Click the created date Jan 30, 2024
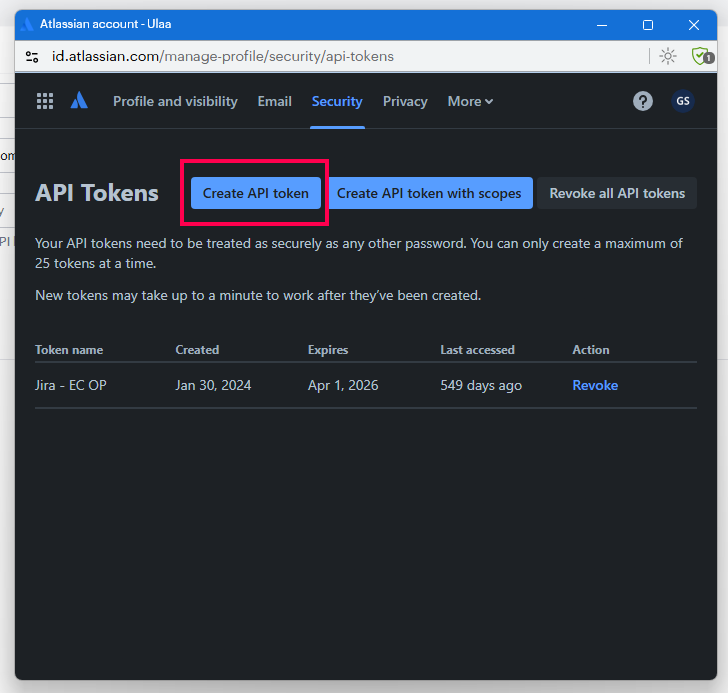Viewport: 728px width, 693px height. coord(213,385)
